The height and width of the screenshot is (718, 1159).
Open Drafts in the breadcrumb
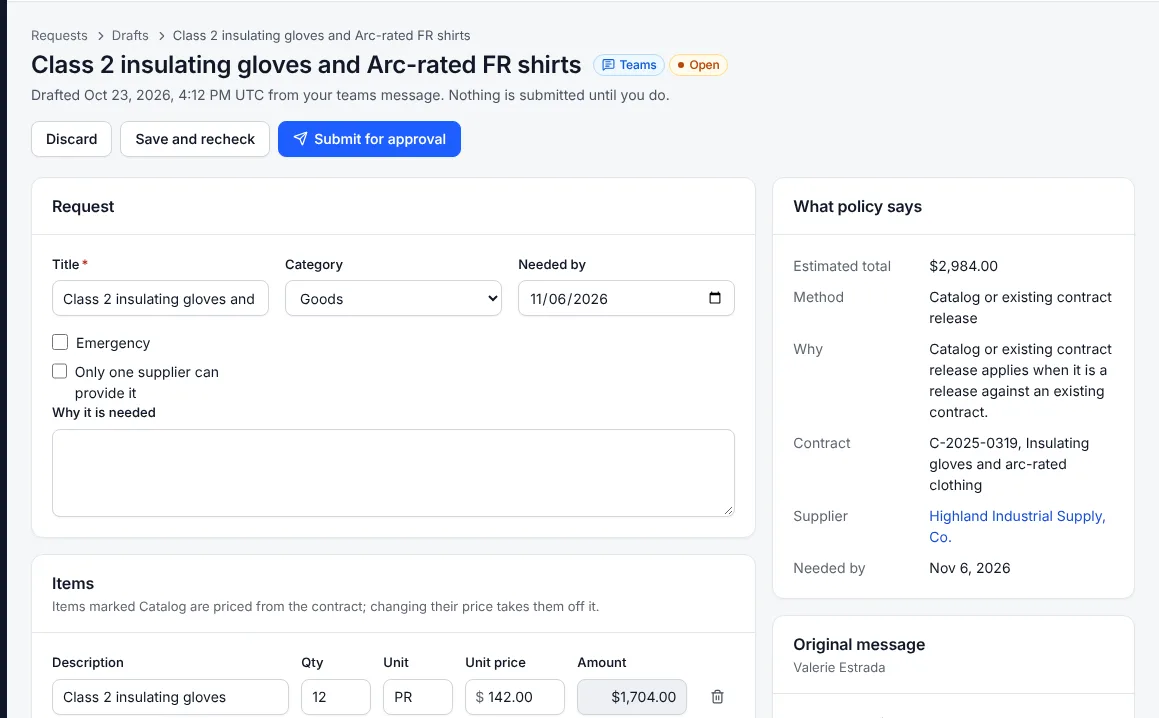[130, 35]
